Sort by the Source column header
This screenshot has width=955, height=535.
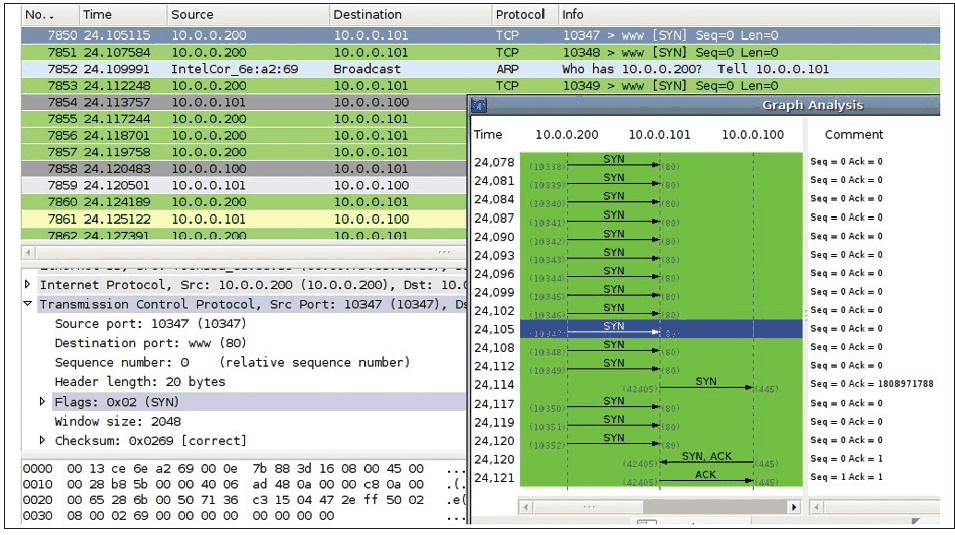pos(248,15)
